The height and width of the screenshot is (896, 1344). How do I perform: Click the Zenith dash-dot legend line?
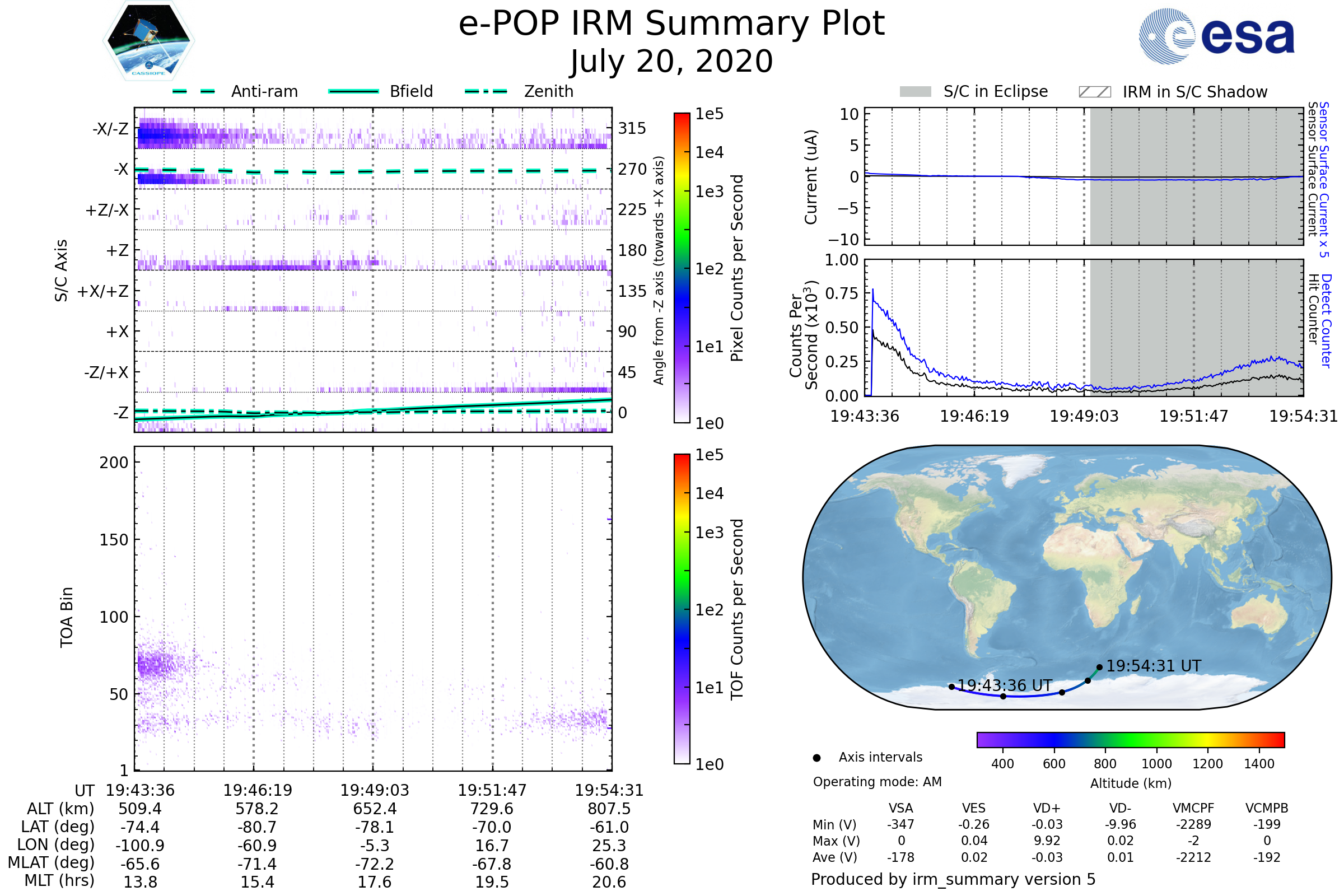(x=486, y=91)
